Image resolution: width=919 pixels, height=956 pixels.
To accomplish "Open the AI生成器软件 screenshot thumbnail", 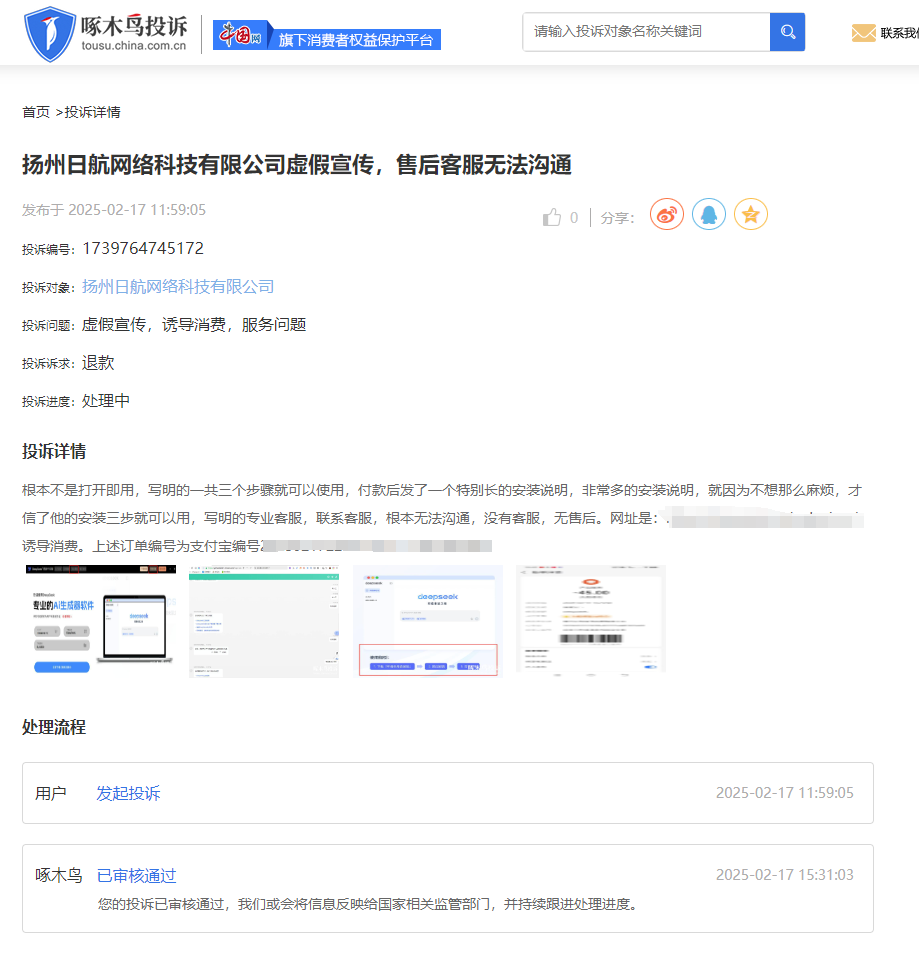I will coord(101,621).
